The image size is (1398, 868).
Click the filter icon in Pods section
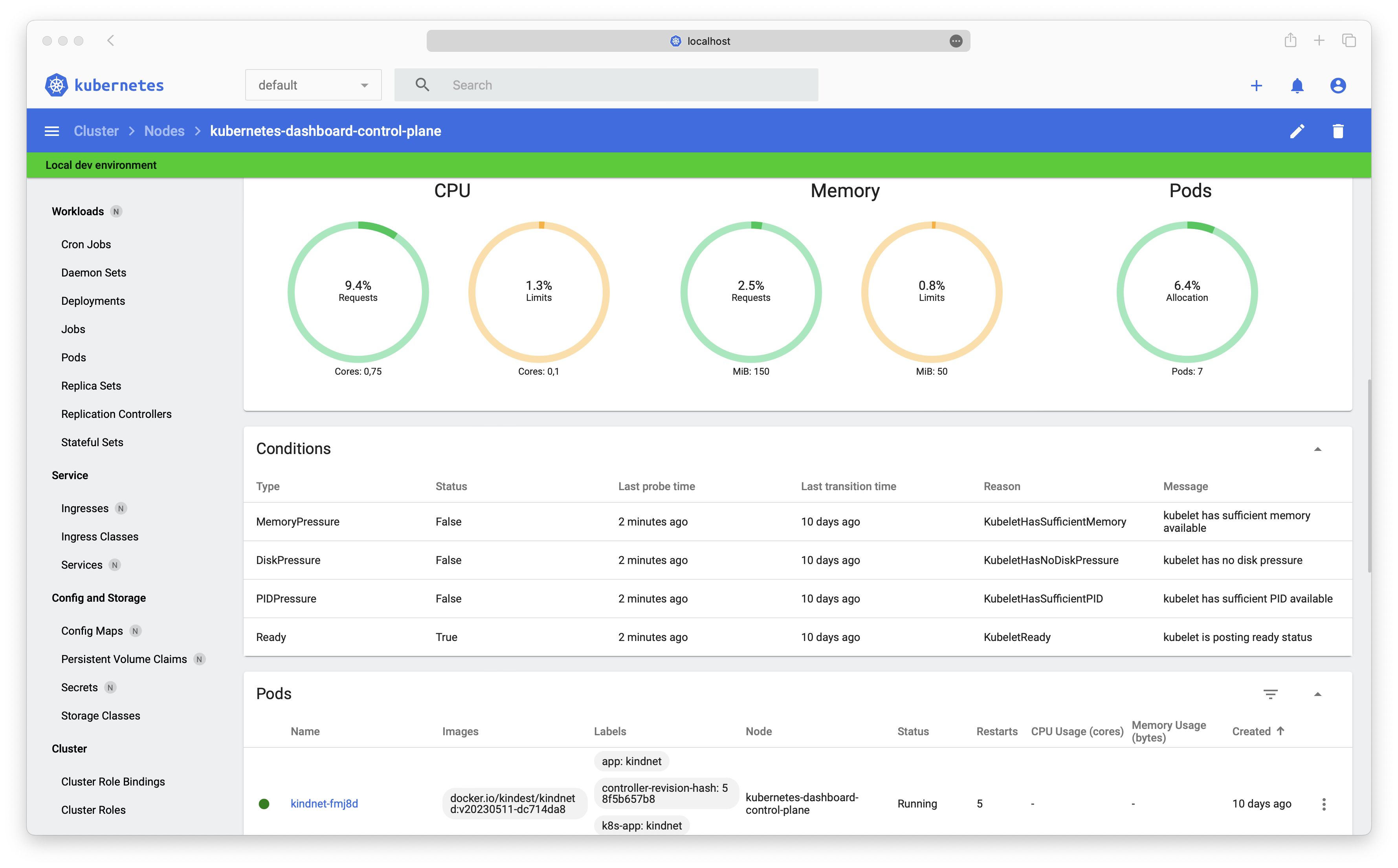(x=1271, y=693)
